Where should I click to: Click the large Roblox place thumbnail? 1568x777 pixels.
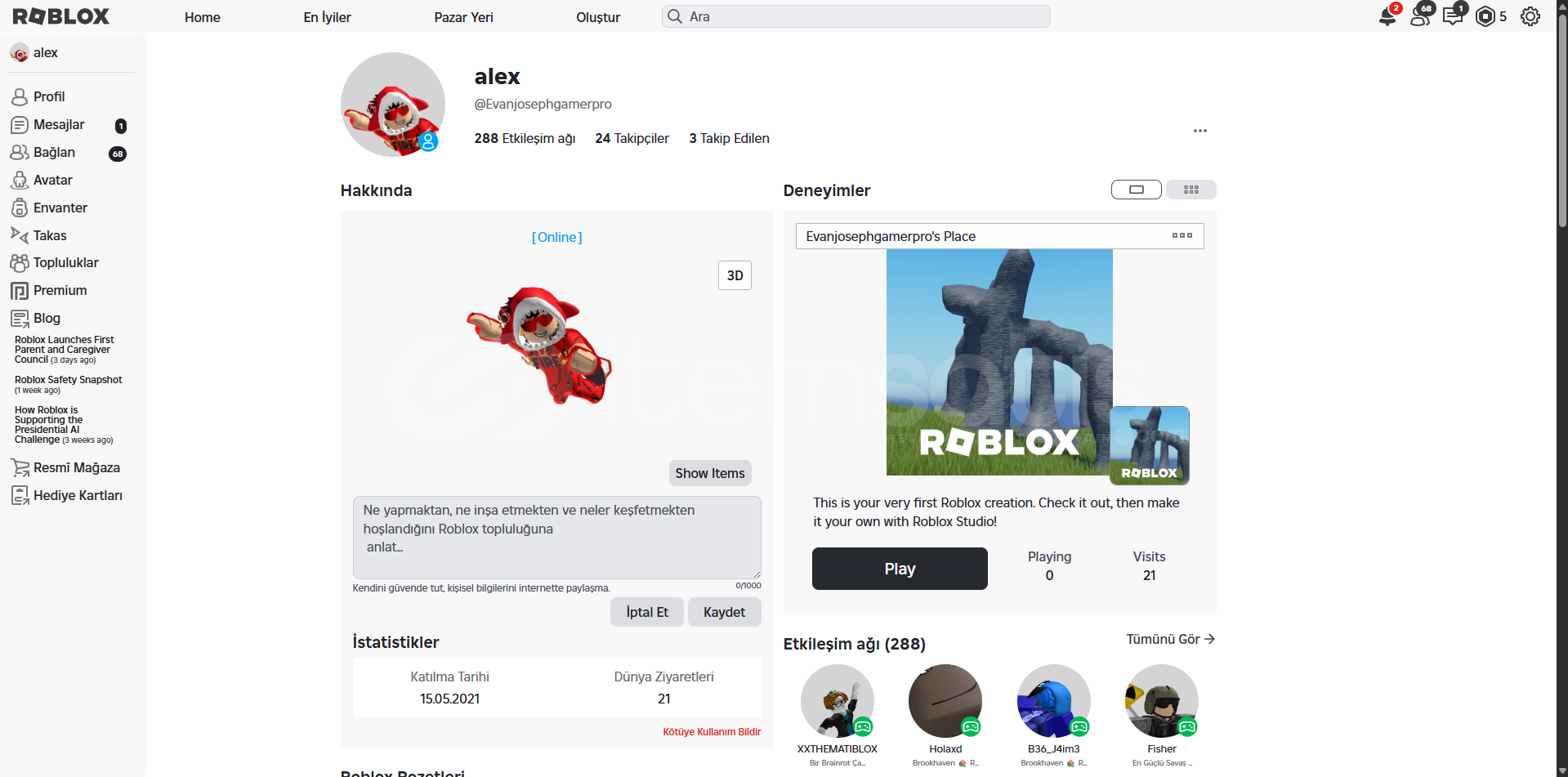click(999, 362)
